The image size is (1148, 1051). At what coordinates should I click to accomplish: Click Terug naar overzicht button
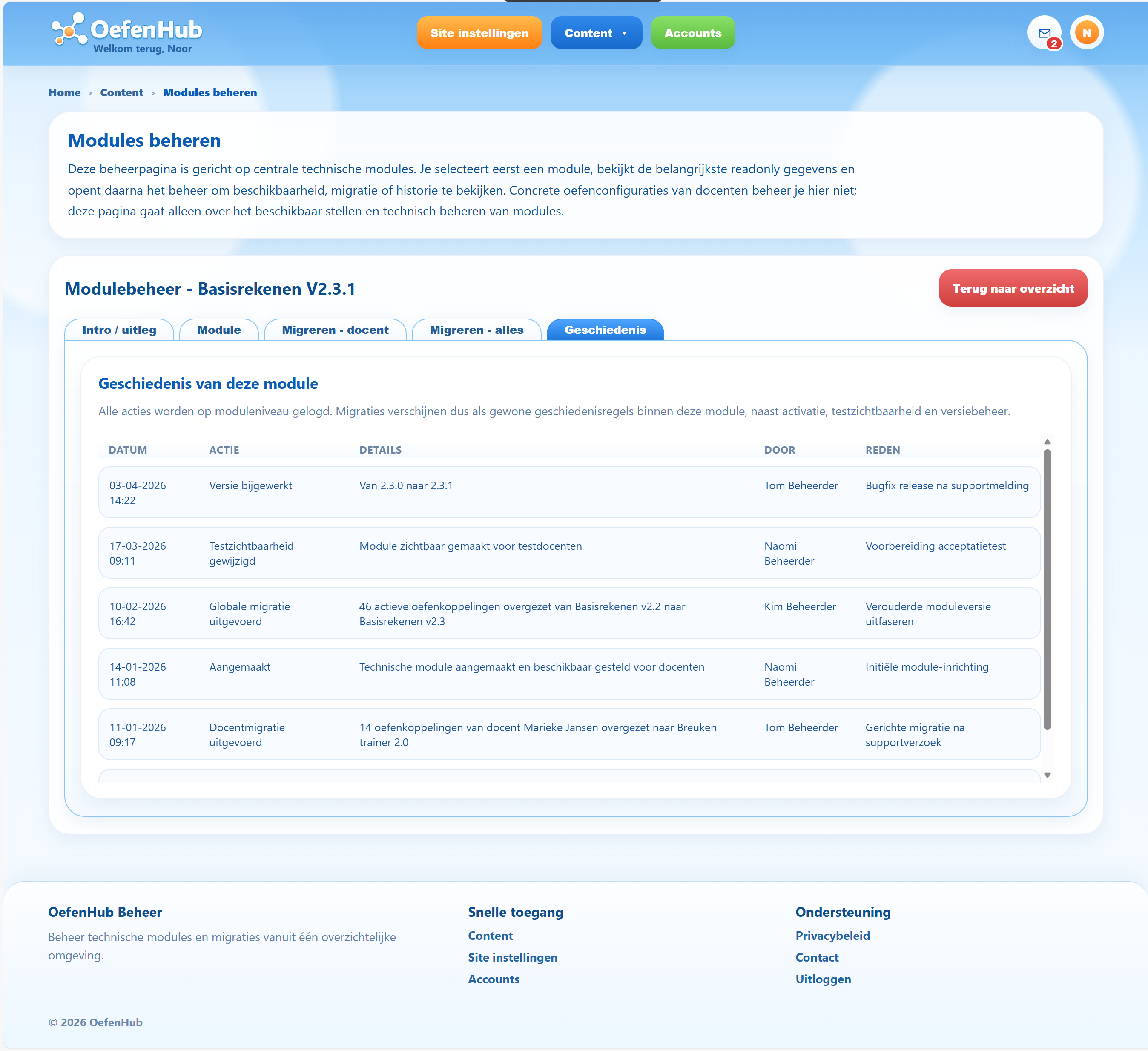click(x=1013, y=288)
